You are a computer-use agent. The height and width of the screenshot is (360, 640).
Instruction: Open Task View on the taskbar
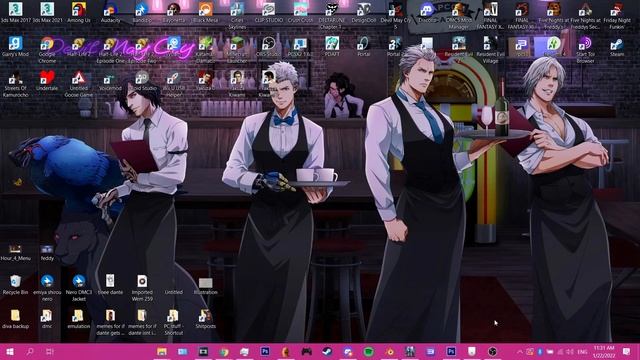tap(50, 351)
